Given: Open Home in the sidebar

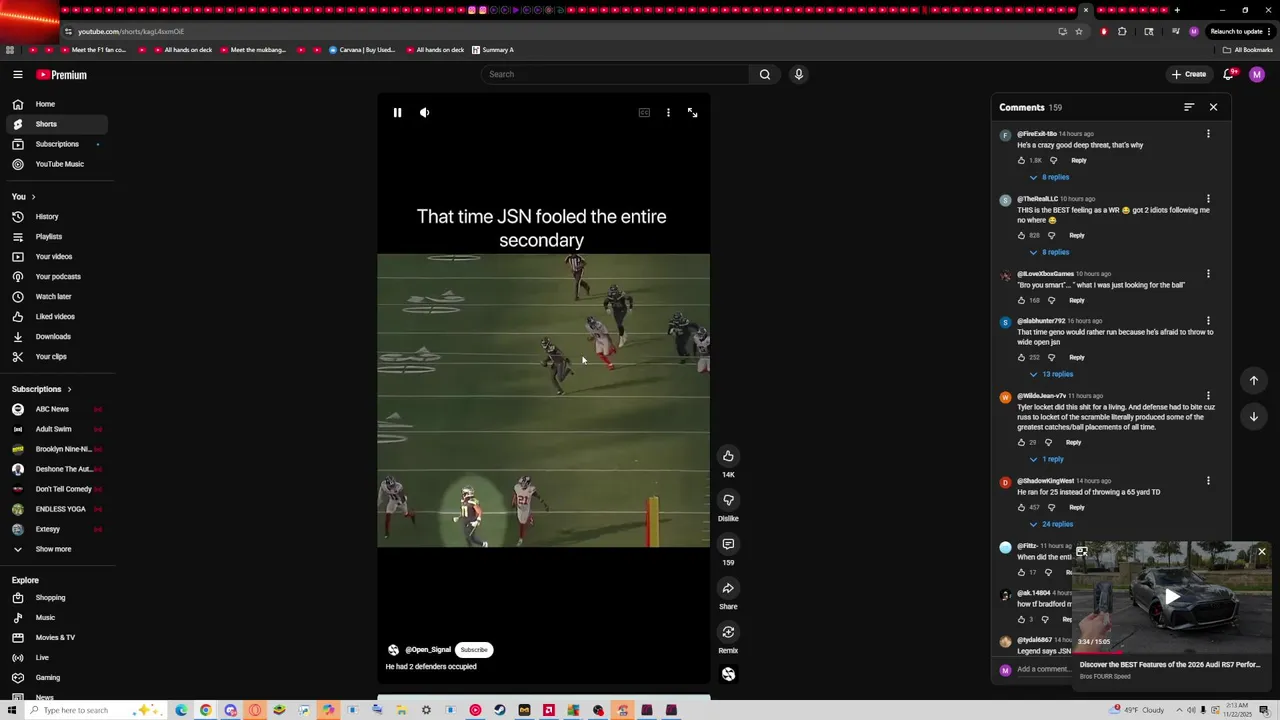Looking at the screenshot, I should [x=56, y=104].
